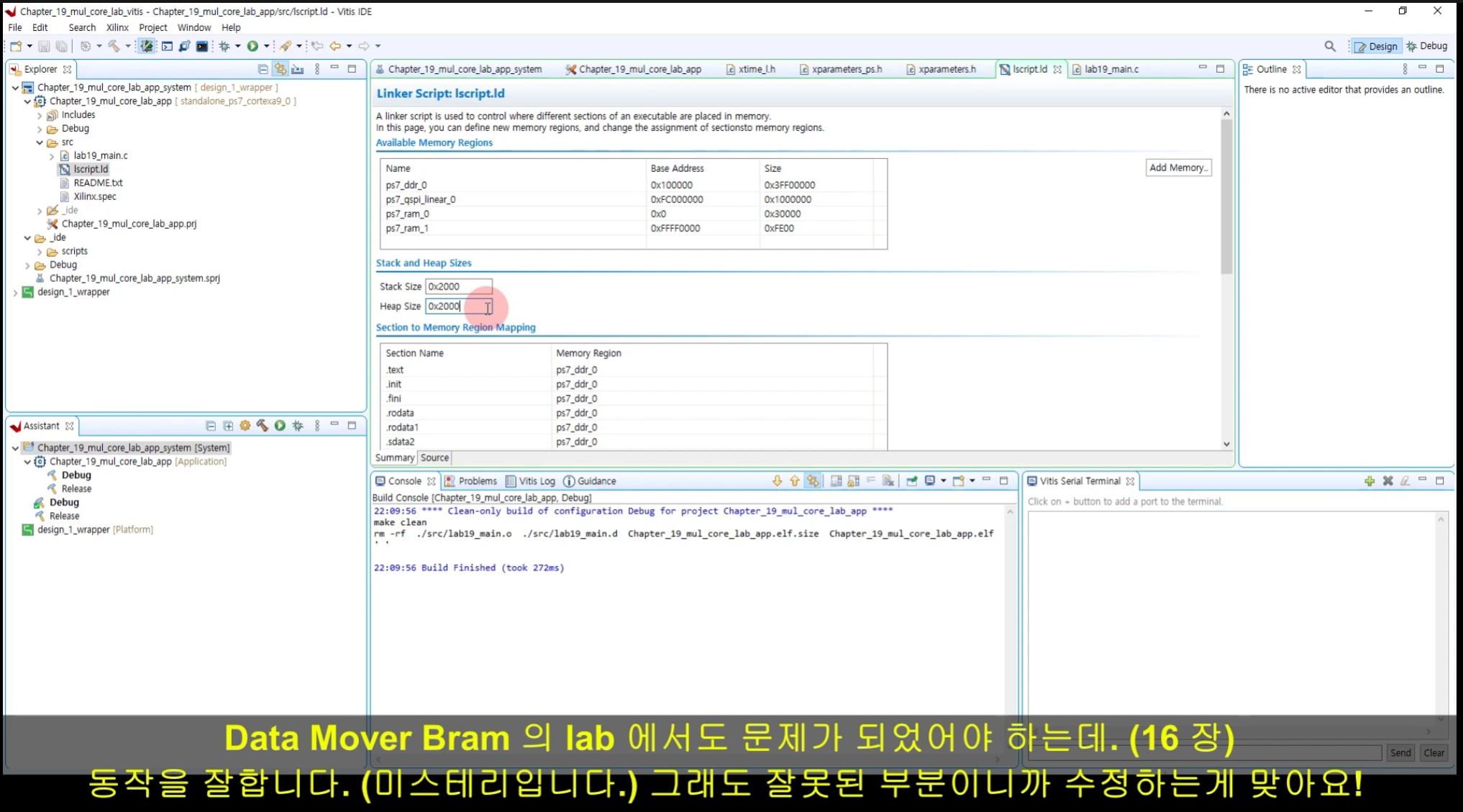Click the hammer Build icon in toolbar
The height and width of the screenshot is (812, 1463).
click(x=114, y=46)
